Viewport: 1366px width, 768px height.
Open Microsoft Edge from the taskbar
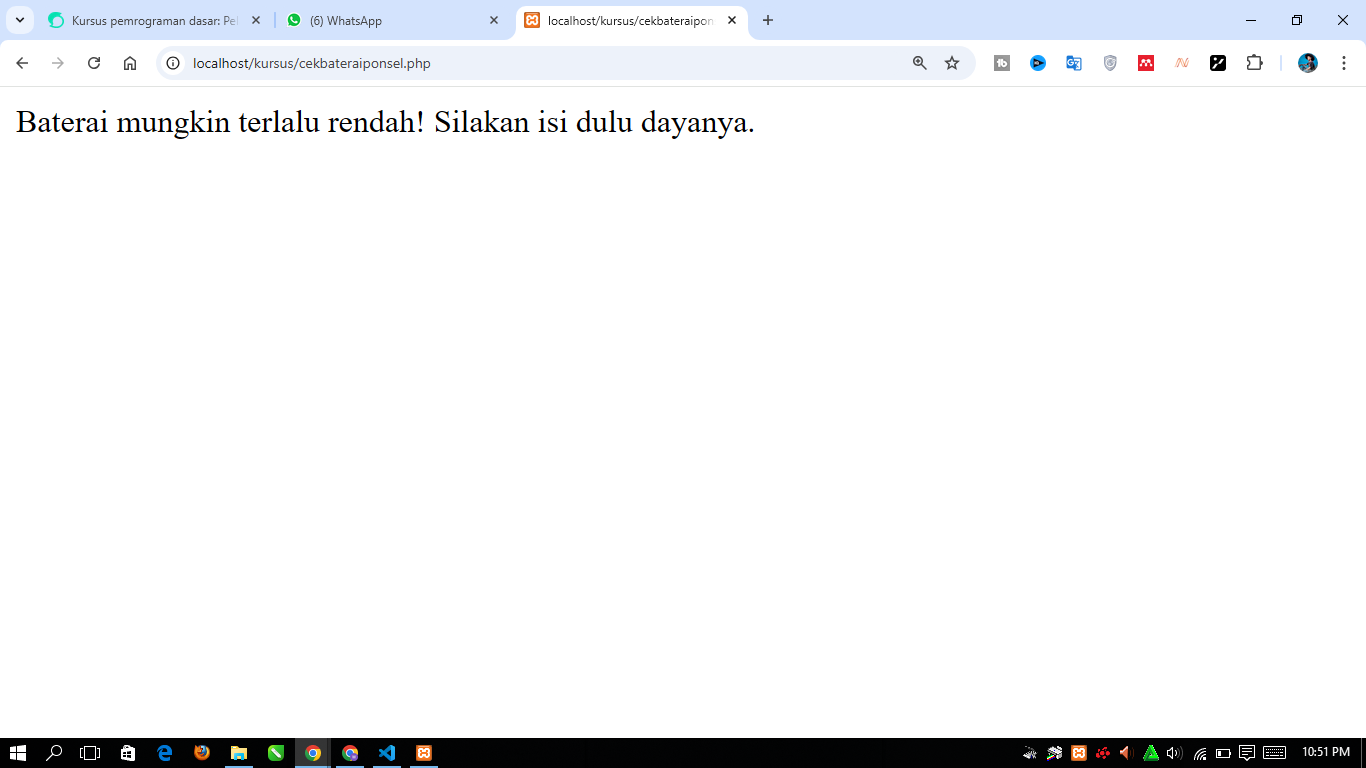point(165,753)
